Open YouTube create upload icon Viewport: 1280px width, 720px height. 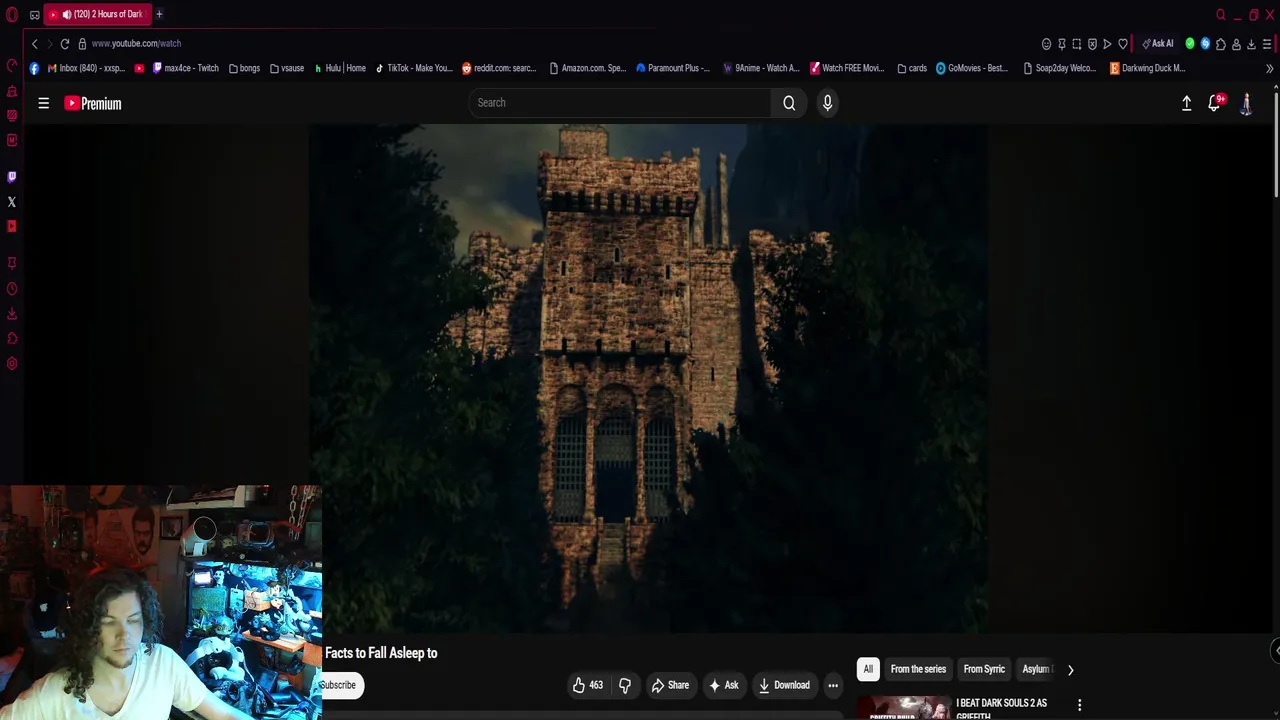coord(1187,103)
